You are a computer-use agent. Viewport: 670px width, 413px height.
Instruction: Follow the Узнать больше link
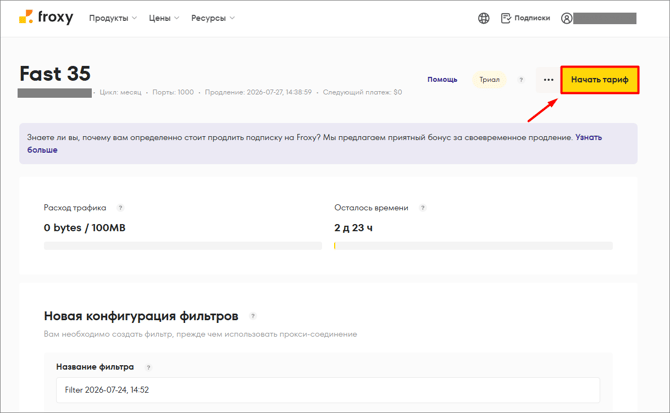[588, 138]
